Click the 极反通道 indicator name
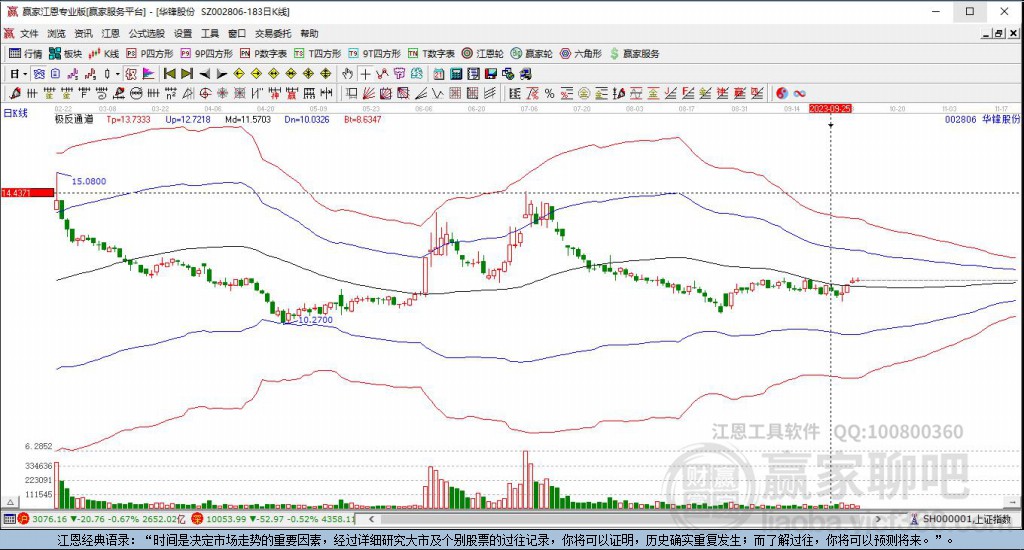The height and width of the screenshot is (550, 1024). point(74,120)
